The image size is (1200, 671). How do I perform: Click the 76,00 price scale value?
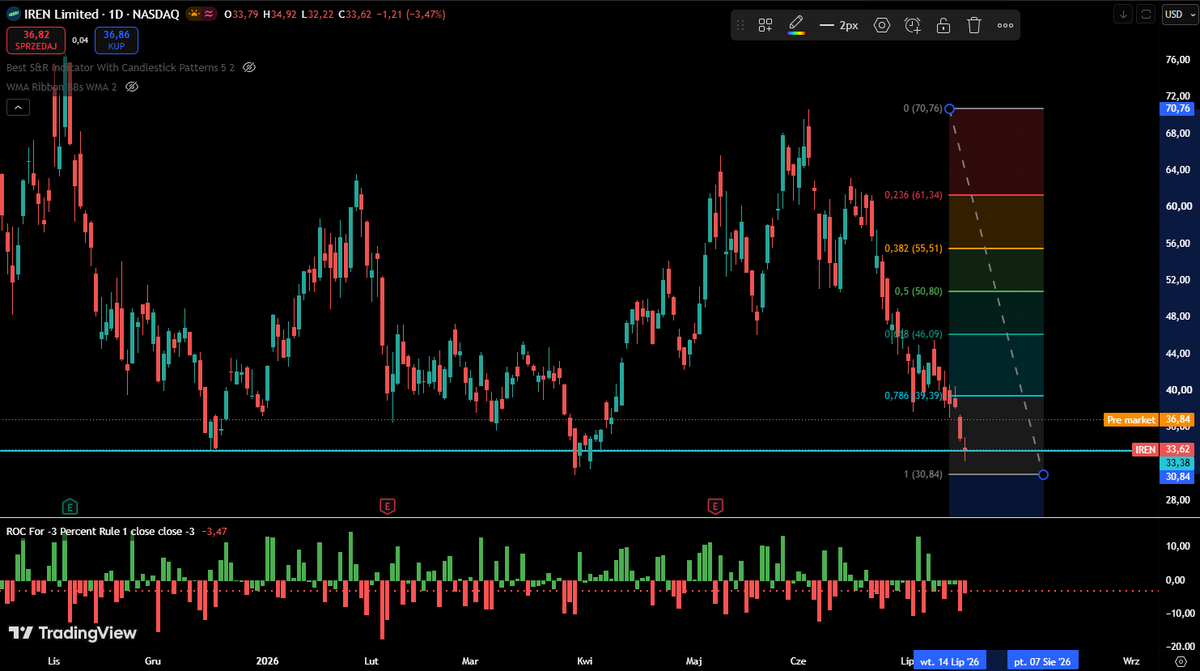point(1180,59)
